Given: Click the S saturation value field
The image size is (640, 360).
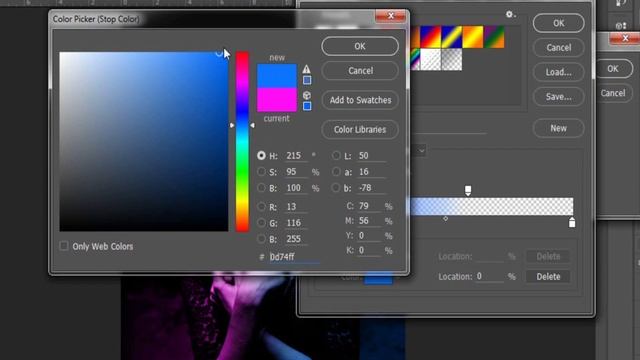Looking at the screenshot, I should click(x=296, y=172).
